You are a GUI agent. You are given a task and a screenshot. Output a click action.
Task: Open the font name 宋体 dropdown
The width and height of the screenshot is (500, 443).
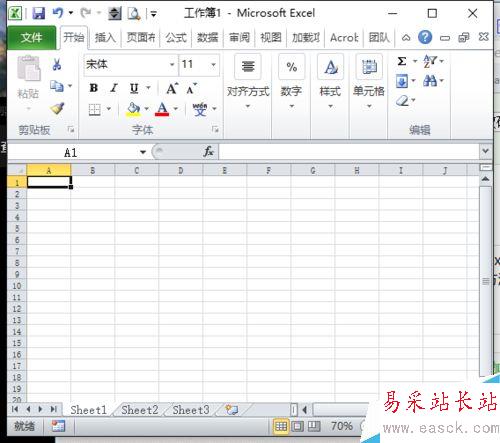click(172, 64)
